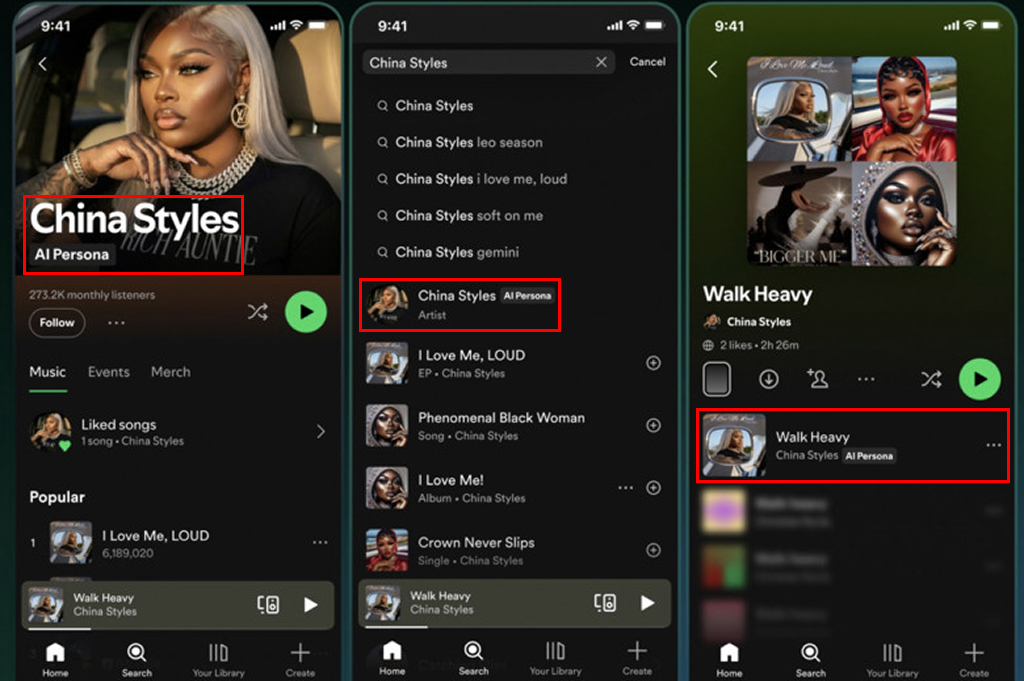Tap Home in artist page bottom bar
1024x681 pixels.
[56, 659]
